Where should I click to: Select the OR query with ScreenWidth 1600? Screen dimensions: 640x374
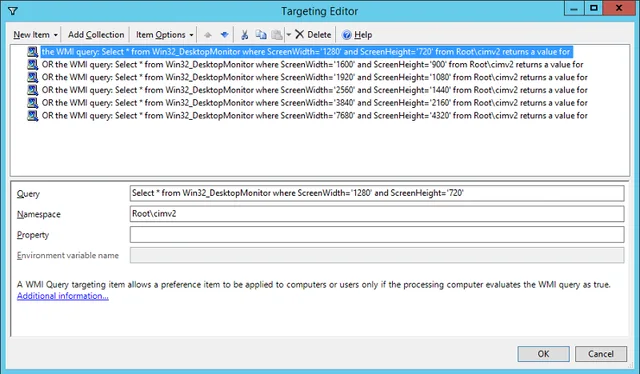(x=312, y=65)
